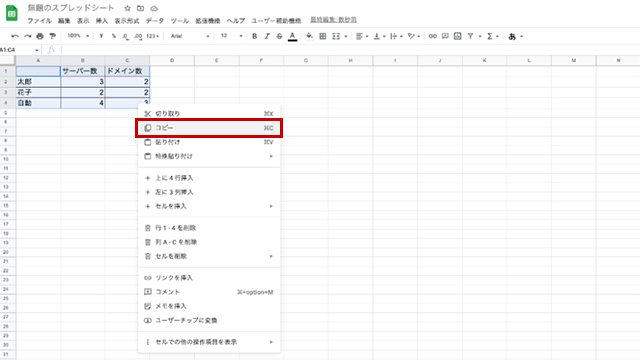Toggle italic formatting with I icon
The image size is (640, 360).
(x=267, y=36)
